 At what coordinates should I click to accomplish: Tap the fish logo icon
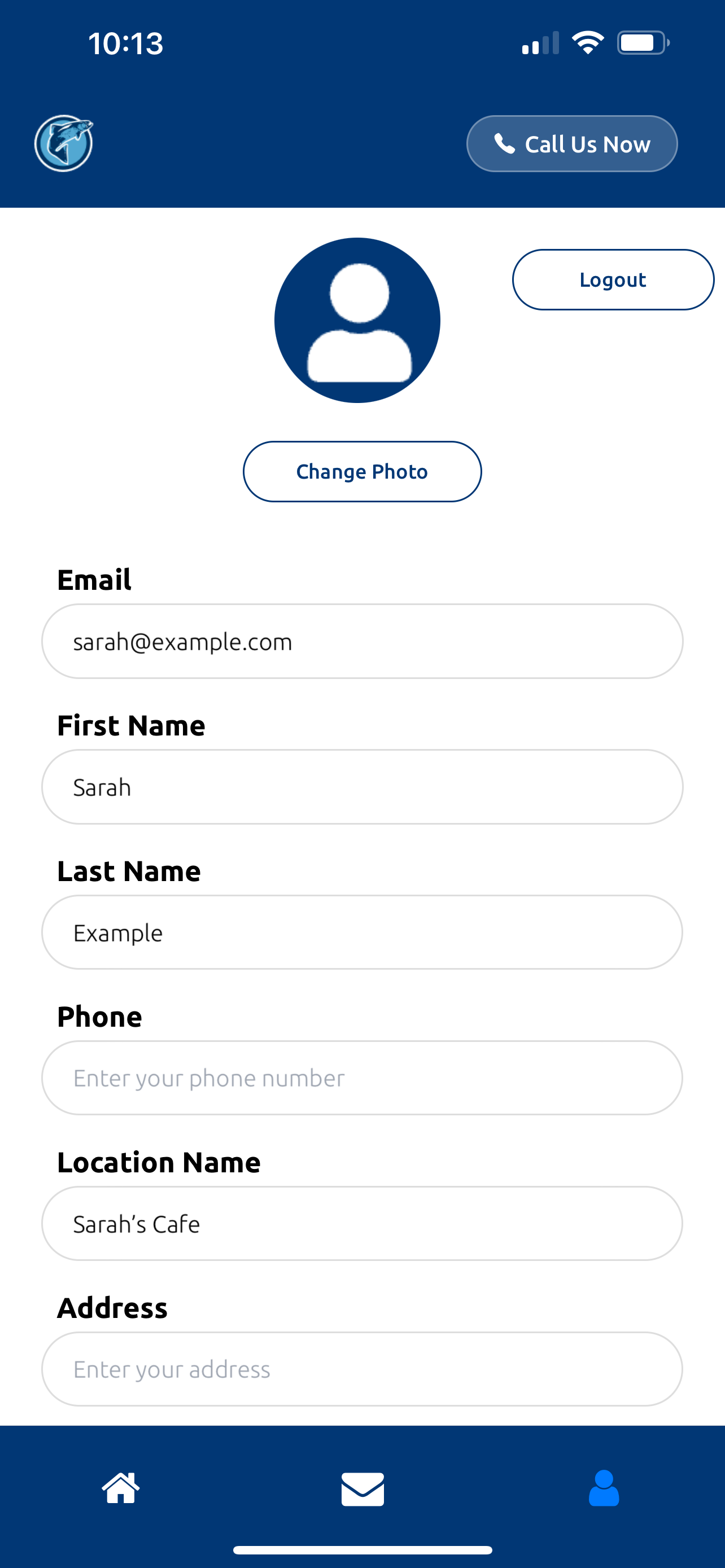point(64,144)
